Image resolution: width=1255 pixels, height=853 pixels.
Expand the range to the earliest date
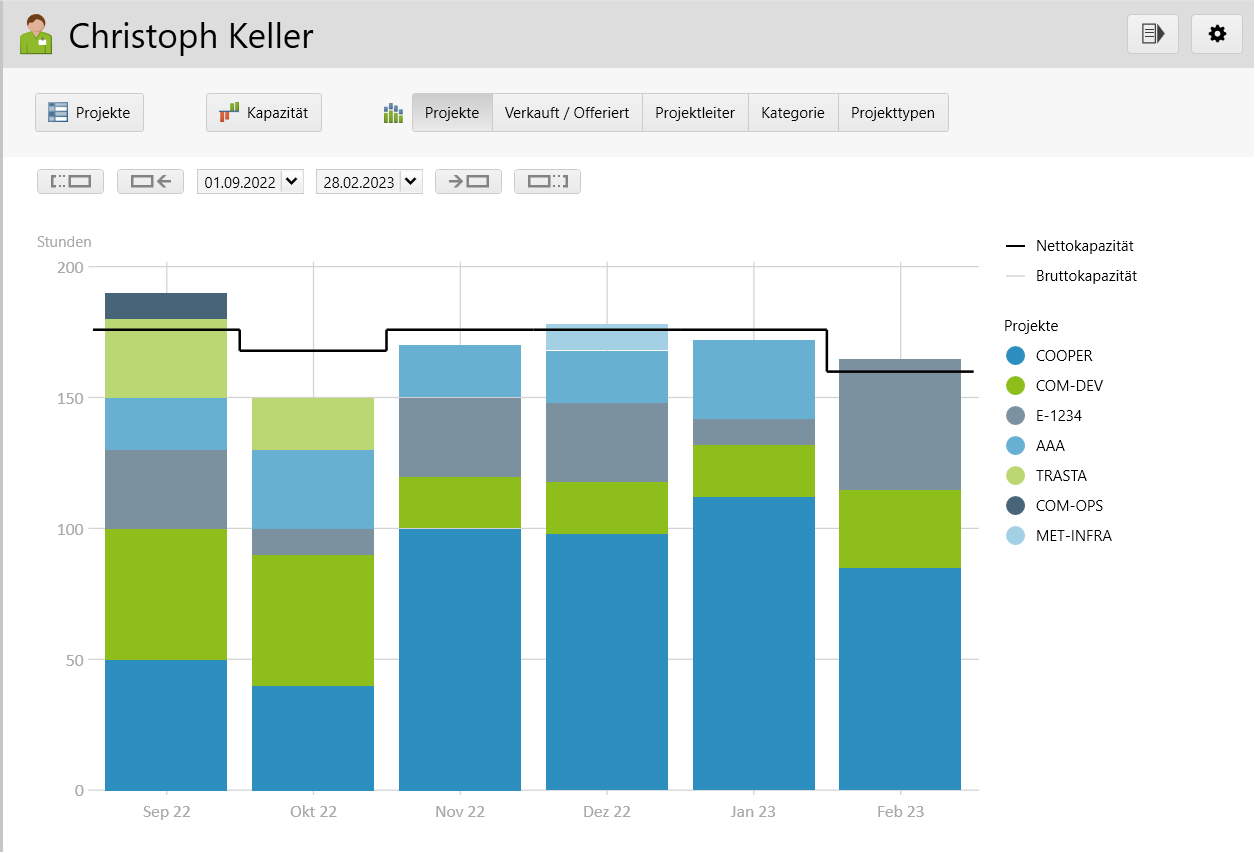(x=70, y=181)
